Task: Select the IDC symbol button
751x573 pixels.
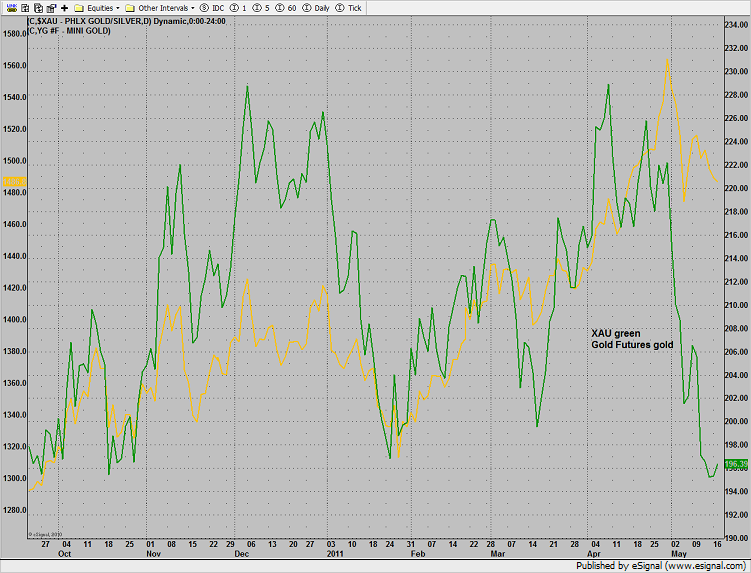Action: coord(212,8)
